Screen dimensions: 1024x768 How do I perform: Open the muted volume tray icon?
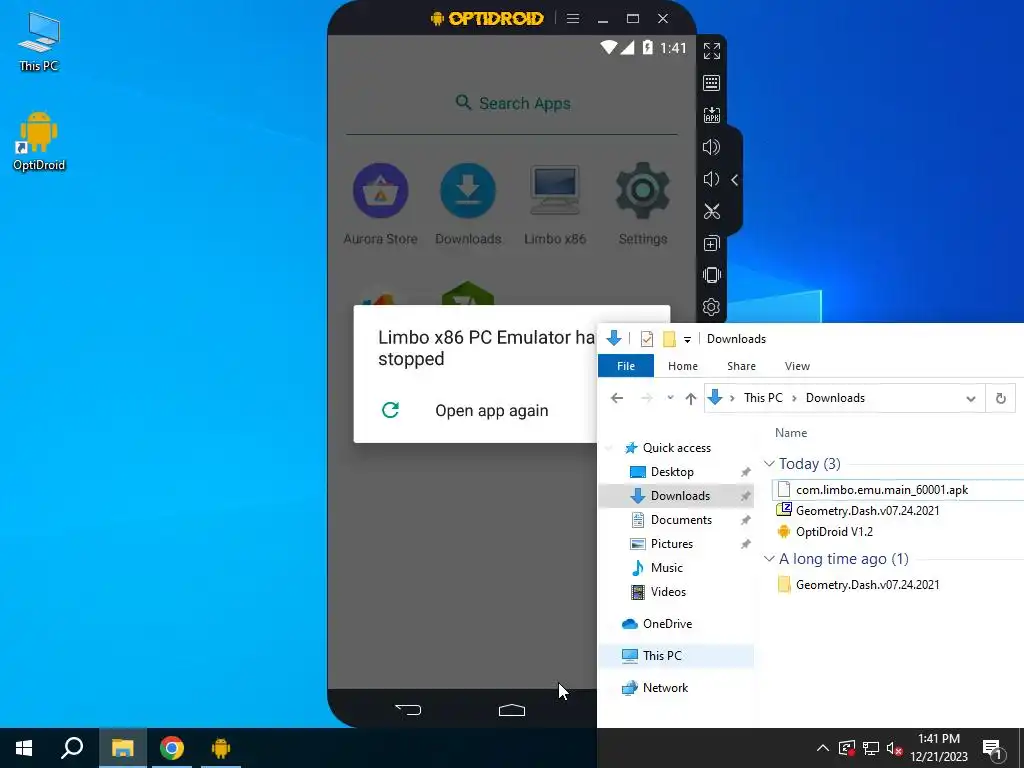894,748
